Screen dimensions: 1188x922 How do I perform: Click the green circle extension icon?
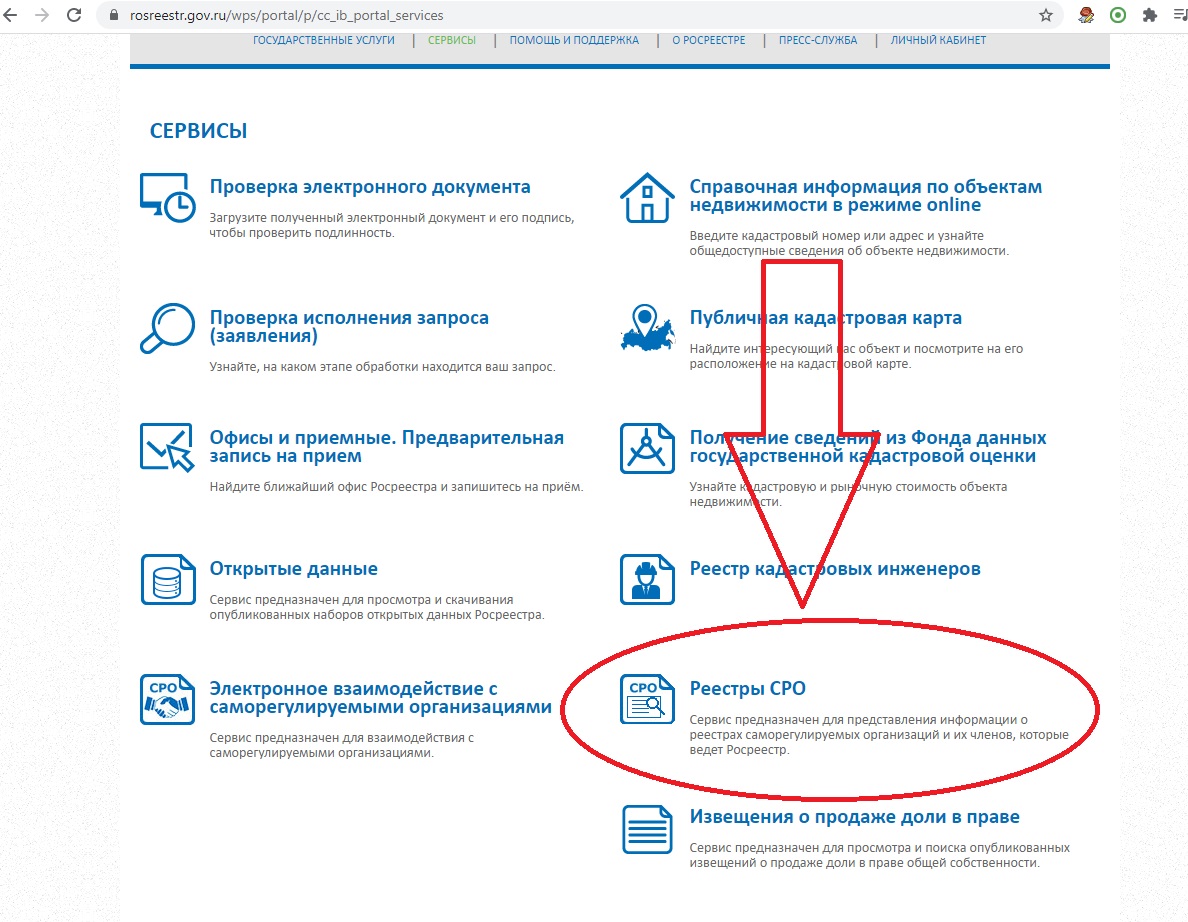[x=1118, y=15]
